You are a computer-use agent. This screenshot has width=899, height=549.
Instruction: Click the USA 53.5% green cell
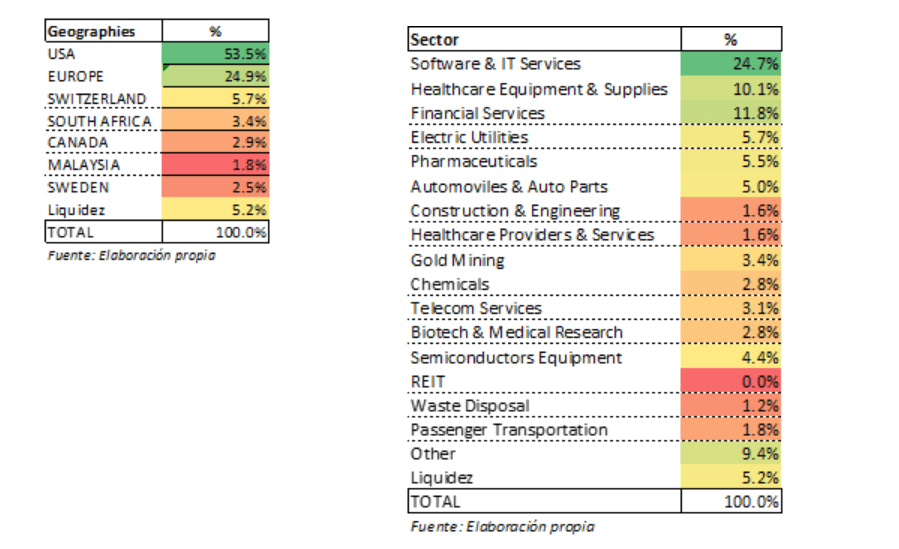click(216, 53)
